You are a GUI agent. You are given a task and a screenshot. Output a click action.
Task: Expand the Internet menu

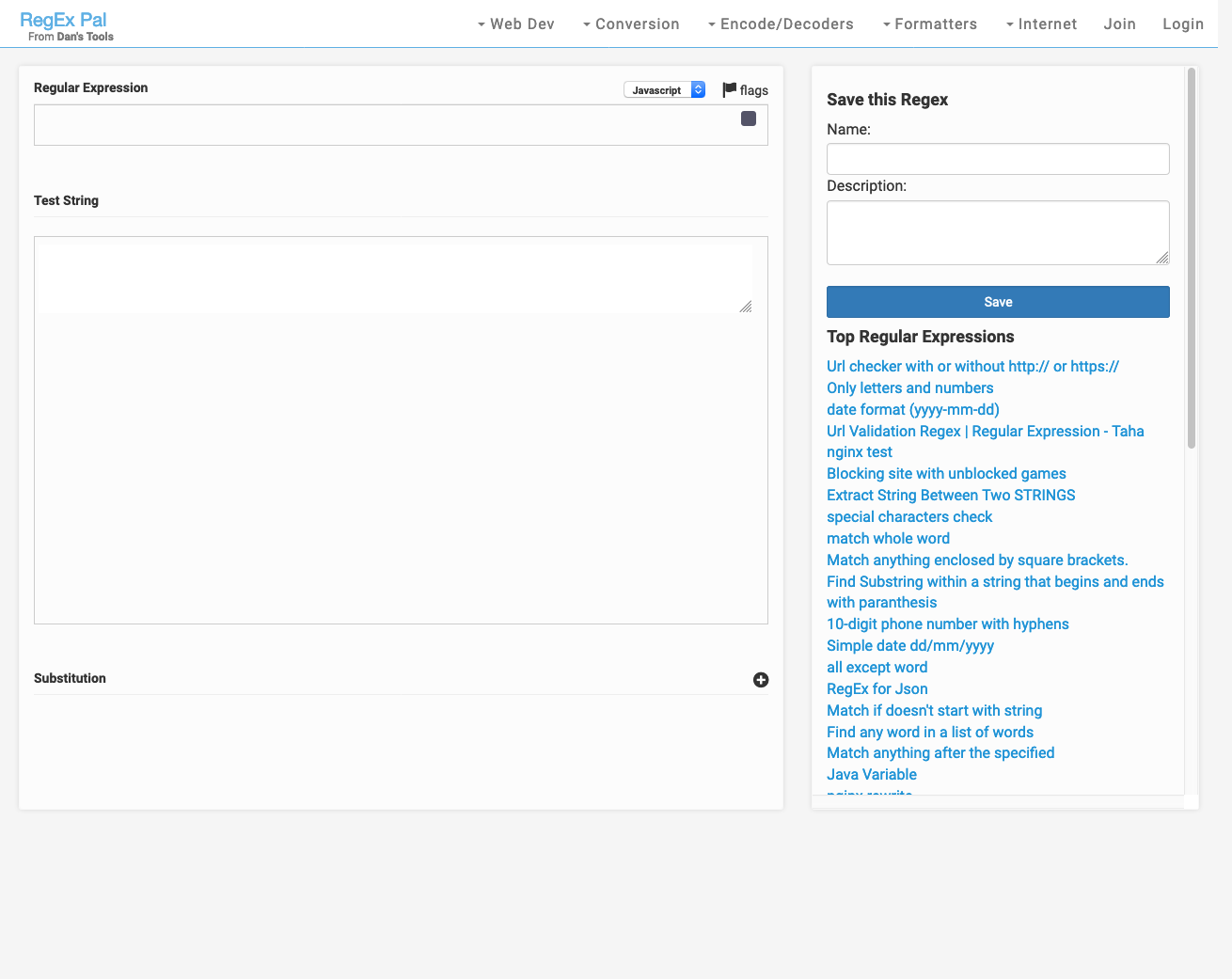[x=1041, y=24]
